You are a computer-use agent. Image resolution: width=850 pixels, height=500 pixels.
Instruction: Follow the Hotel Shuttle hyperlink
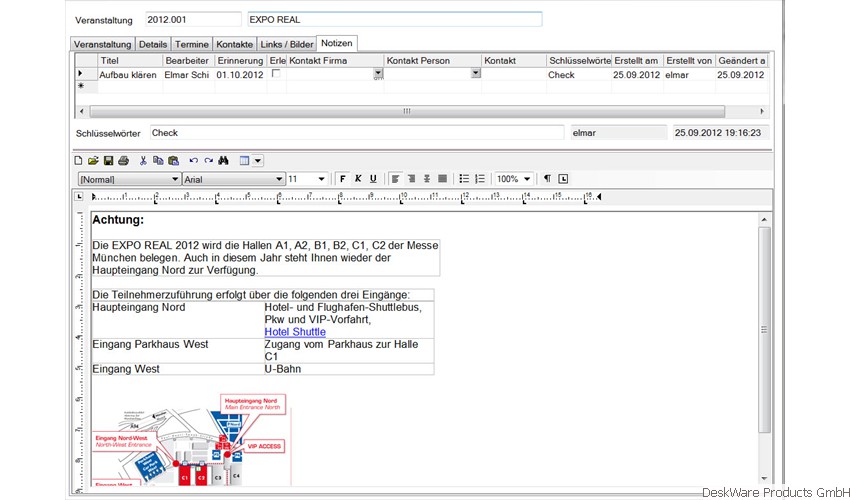click(x=295, y=332)
